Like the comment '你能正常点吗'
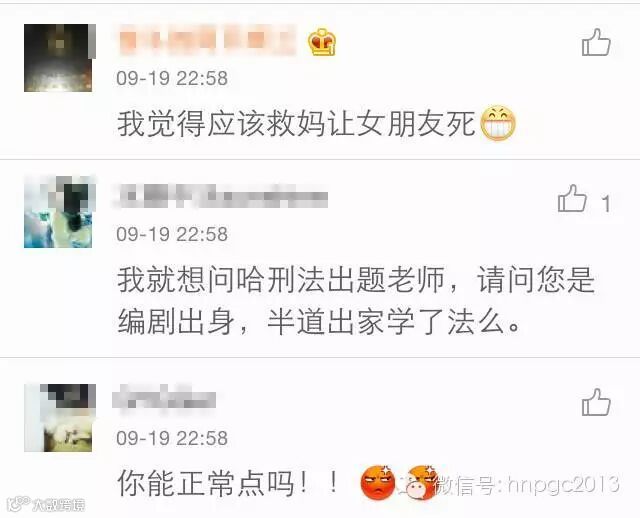The height and width of the screenshot is (518, 640). point(596,402)
